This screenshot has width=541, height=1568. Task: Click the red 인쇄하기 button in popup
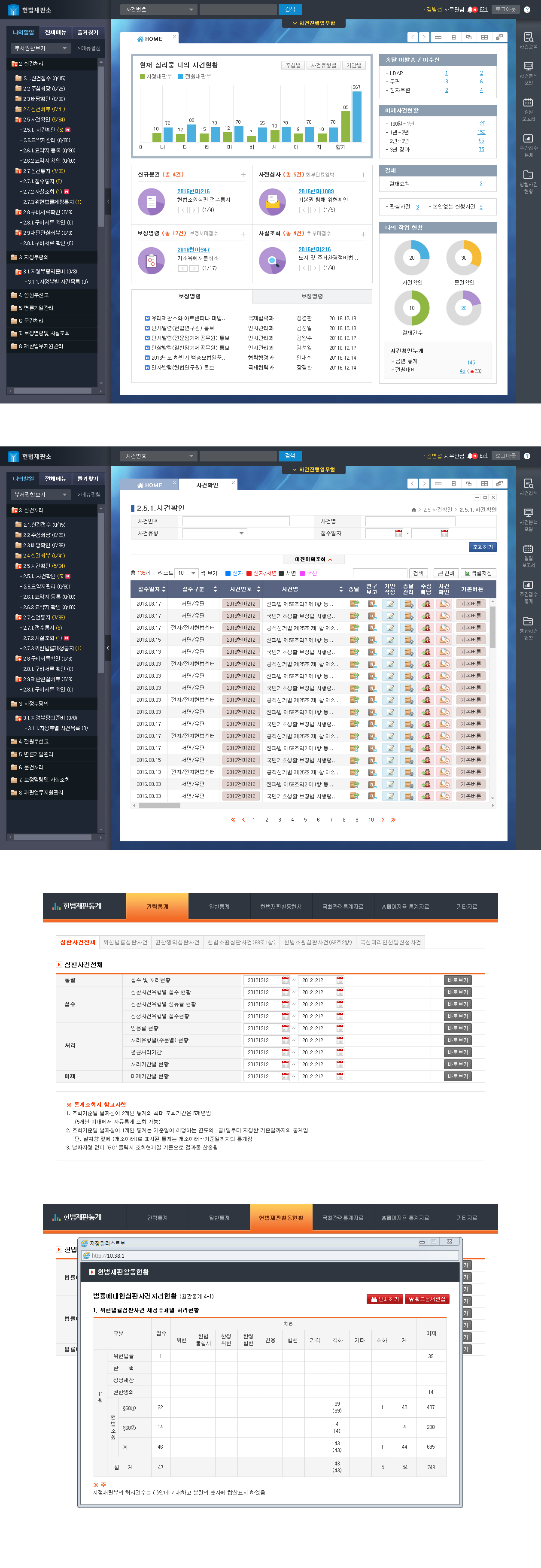pyautogui.click(x=385, y=1299)
